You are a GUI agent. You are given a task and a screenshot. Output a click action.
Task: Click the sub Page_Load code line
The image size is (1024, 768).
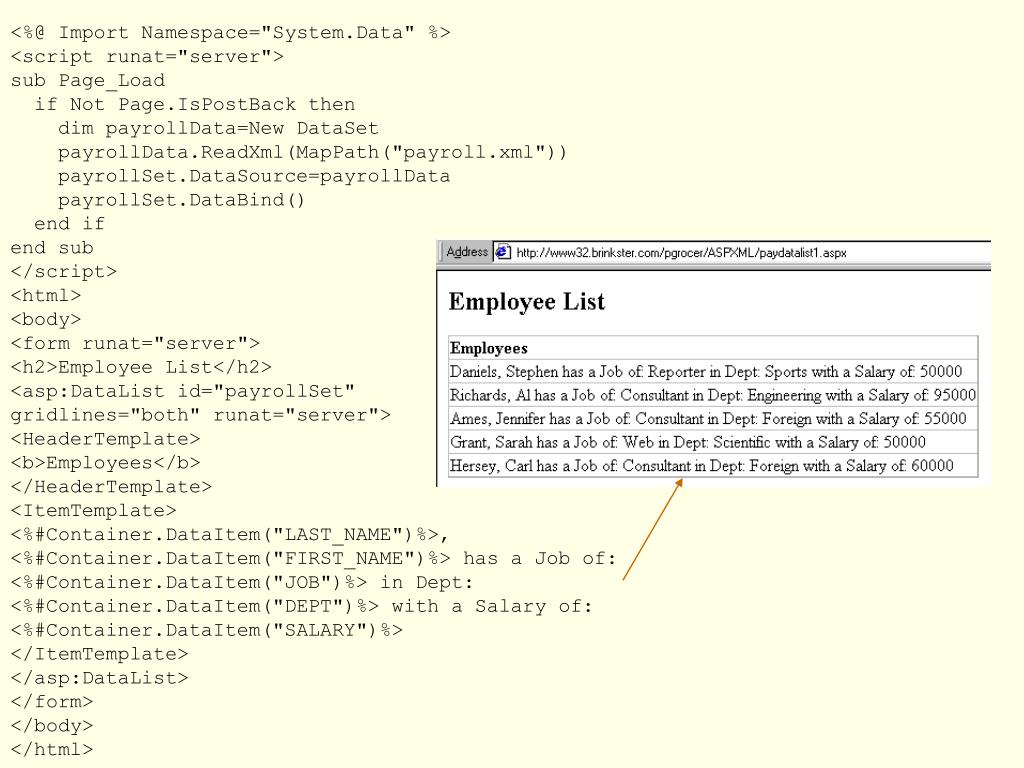click(x=88, y=81)
